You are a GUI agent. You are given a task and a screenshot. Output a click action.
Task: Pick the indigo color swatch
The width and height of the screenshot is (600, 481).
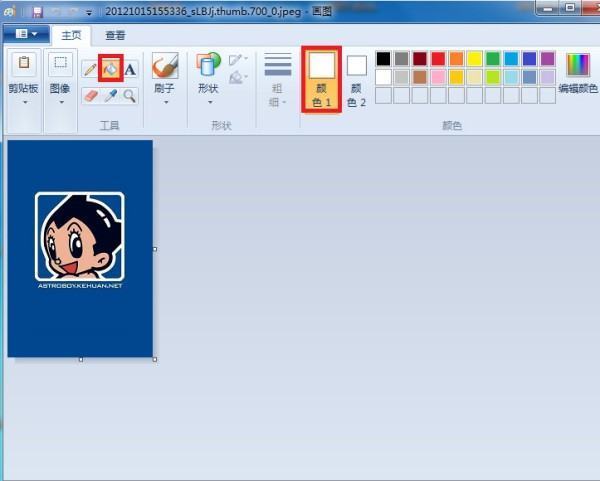(x=530, y=59)
